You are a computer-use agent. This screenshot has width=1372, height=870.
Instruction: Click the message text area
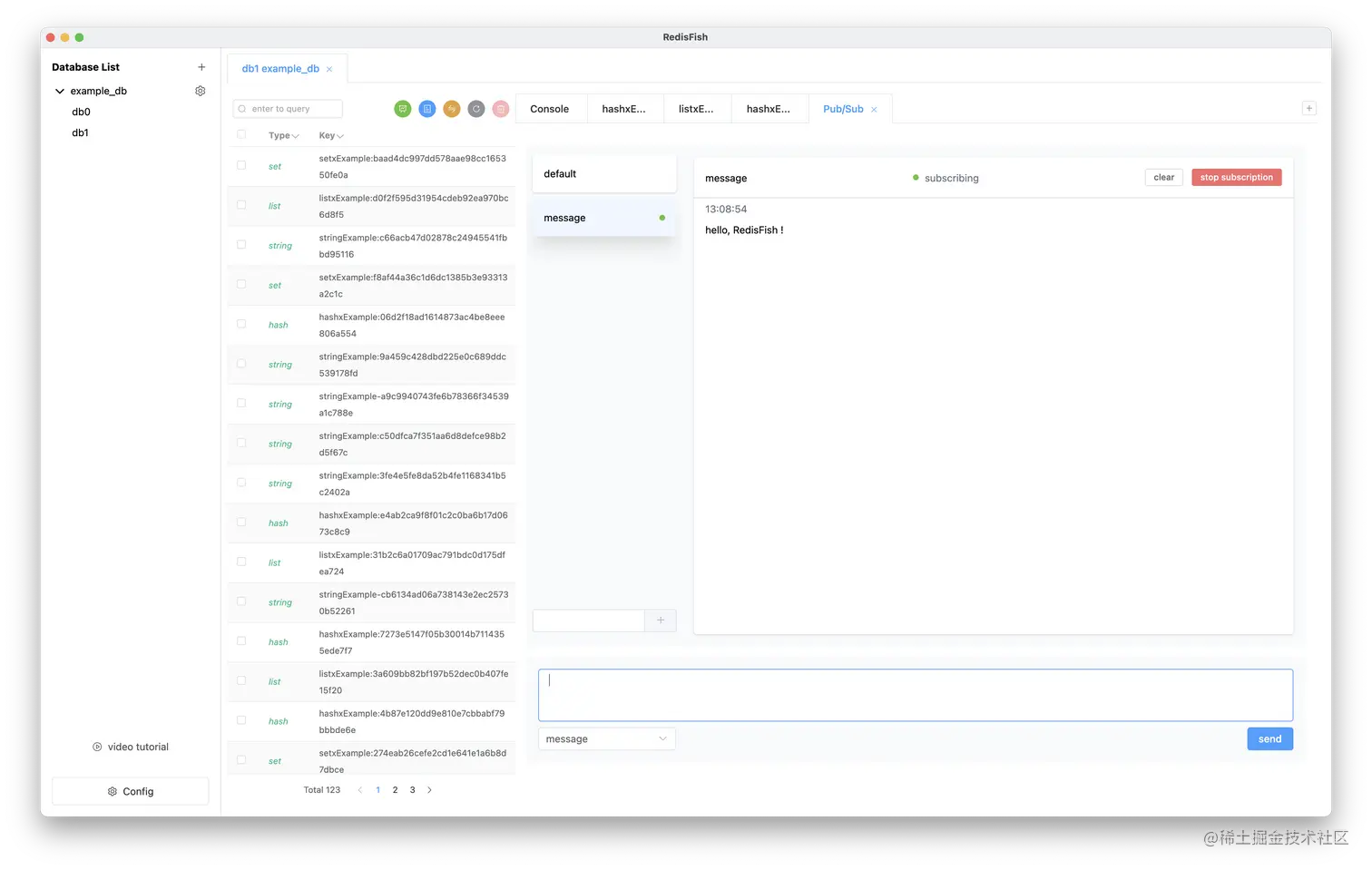point(916,696)
